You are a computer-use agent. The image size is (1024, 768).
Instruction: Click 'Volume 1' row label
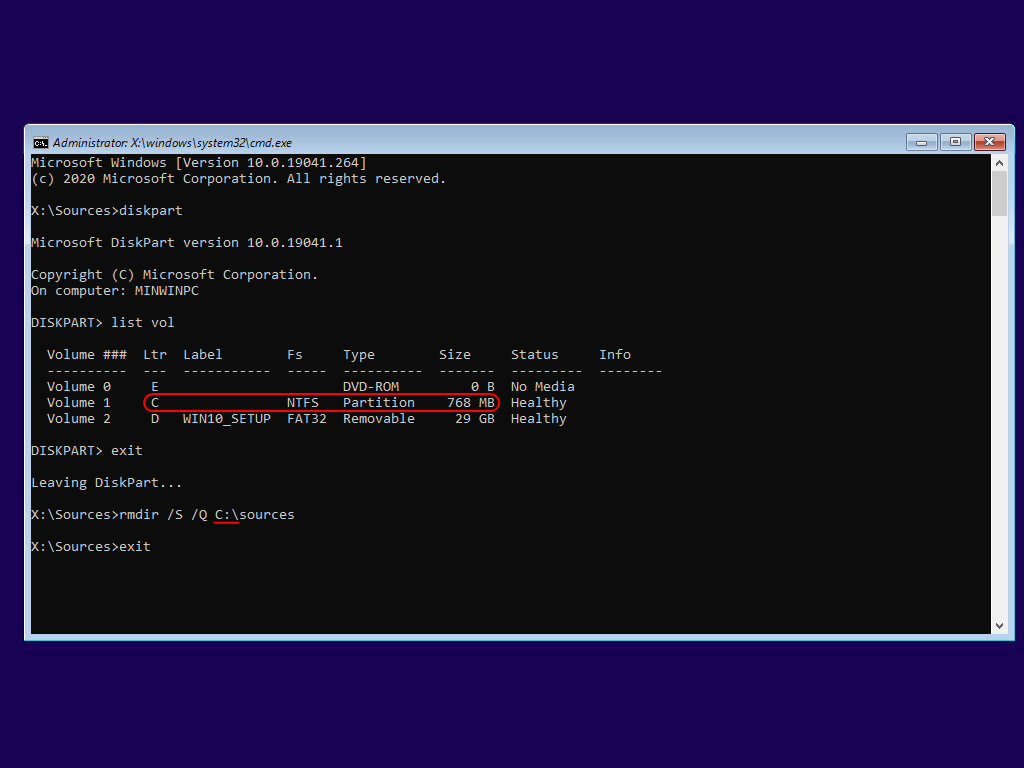(x=79, y=403)
